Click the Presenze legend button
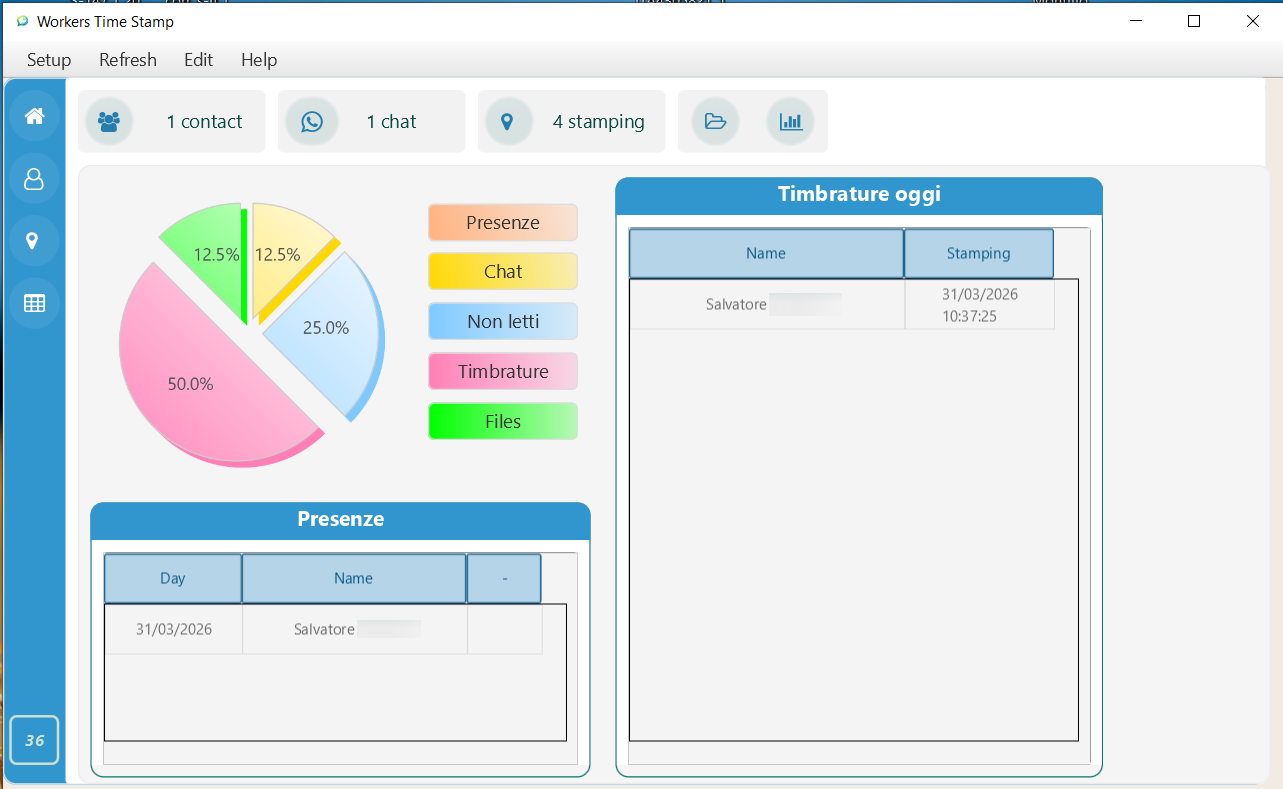This screenshot has width=1283, height=789. [503, 223]
